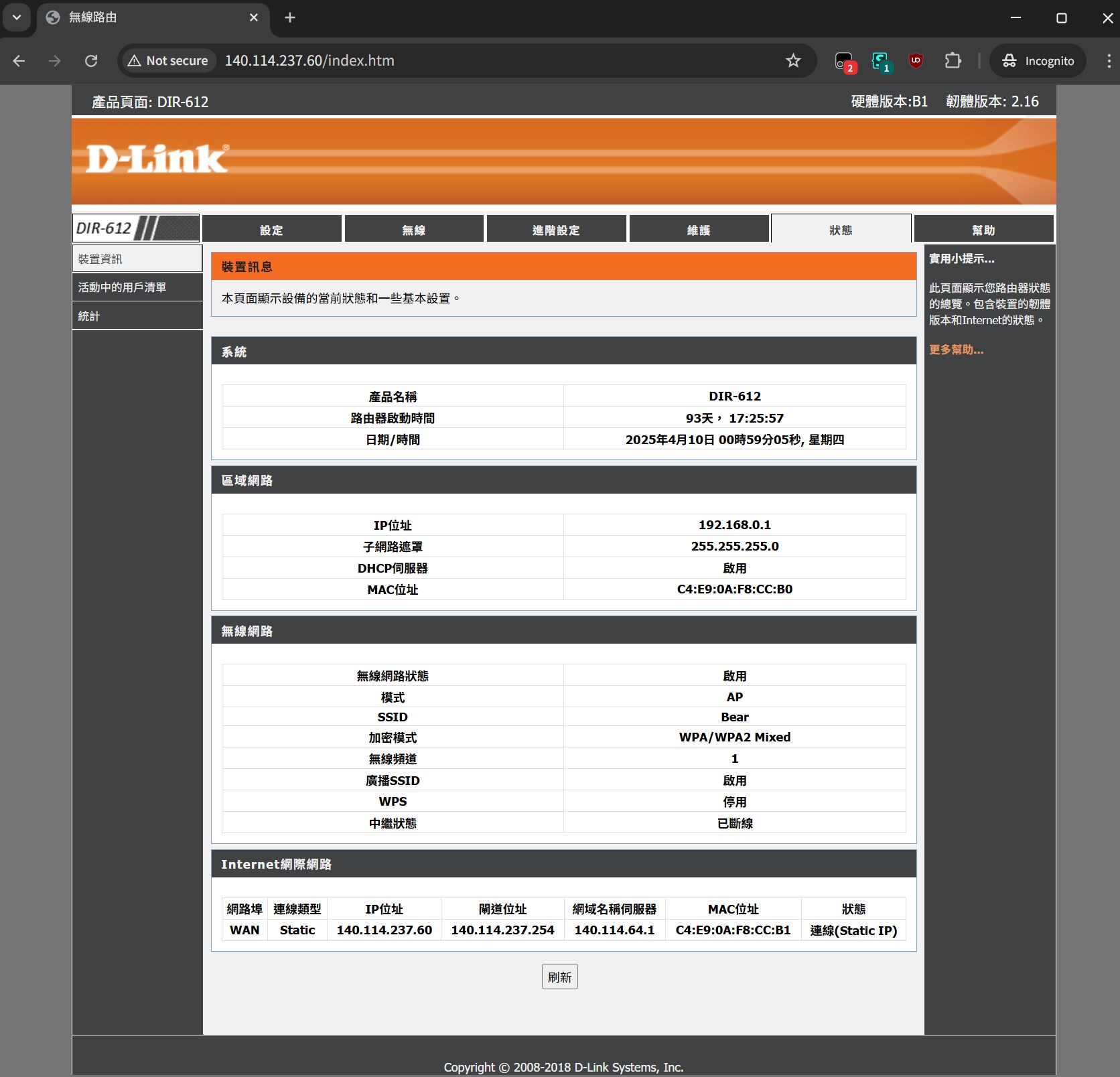Reload the page with the refresh icon
The height and width of the screenshot is (1077, 1120).
(91, 61)
